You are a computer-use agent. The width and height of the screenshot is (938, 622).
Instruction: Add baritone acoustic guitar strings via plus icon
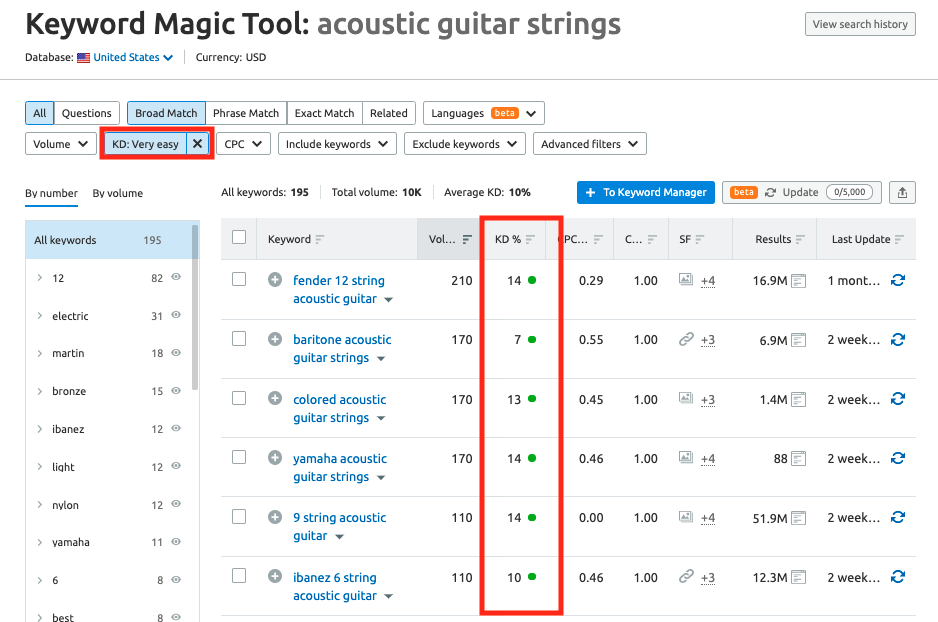click(x=275, y=340)
